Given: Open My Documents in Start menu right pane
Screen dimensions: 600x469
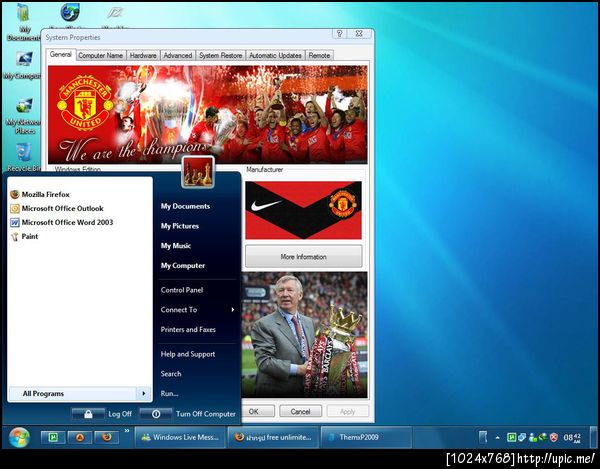Looking at the screenshot, I should (185, 206).
